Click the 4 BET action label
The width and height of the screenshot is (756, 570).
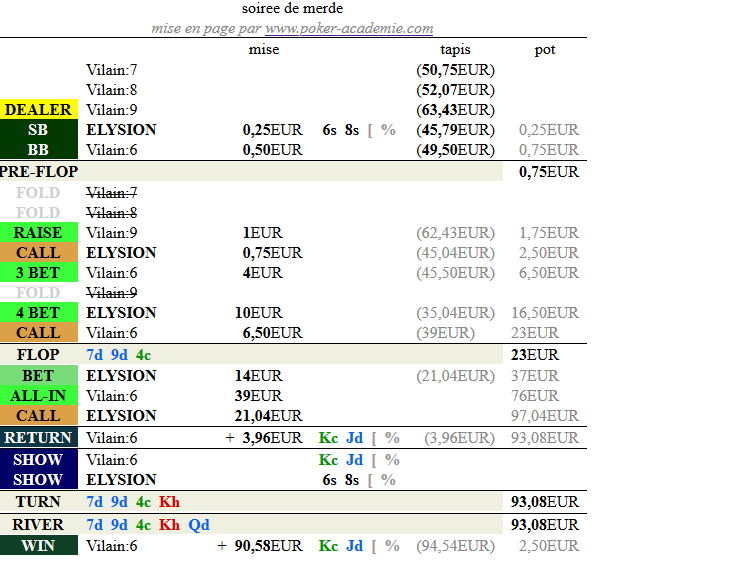(x=39, y=312)
